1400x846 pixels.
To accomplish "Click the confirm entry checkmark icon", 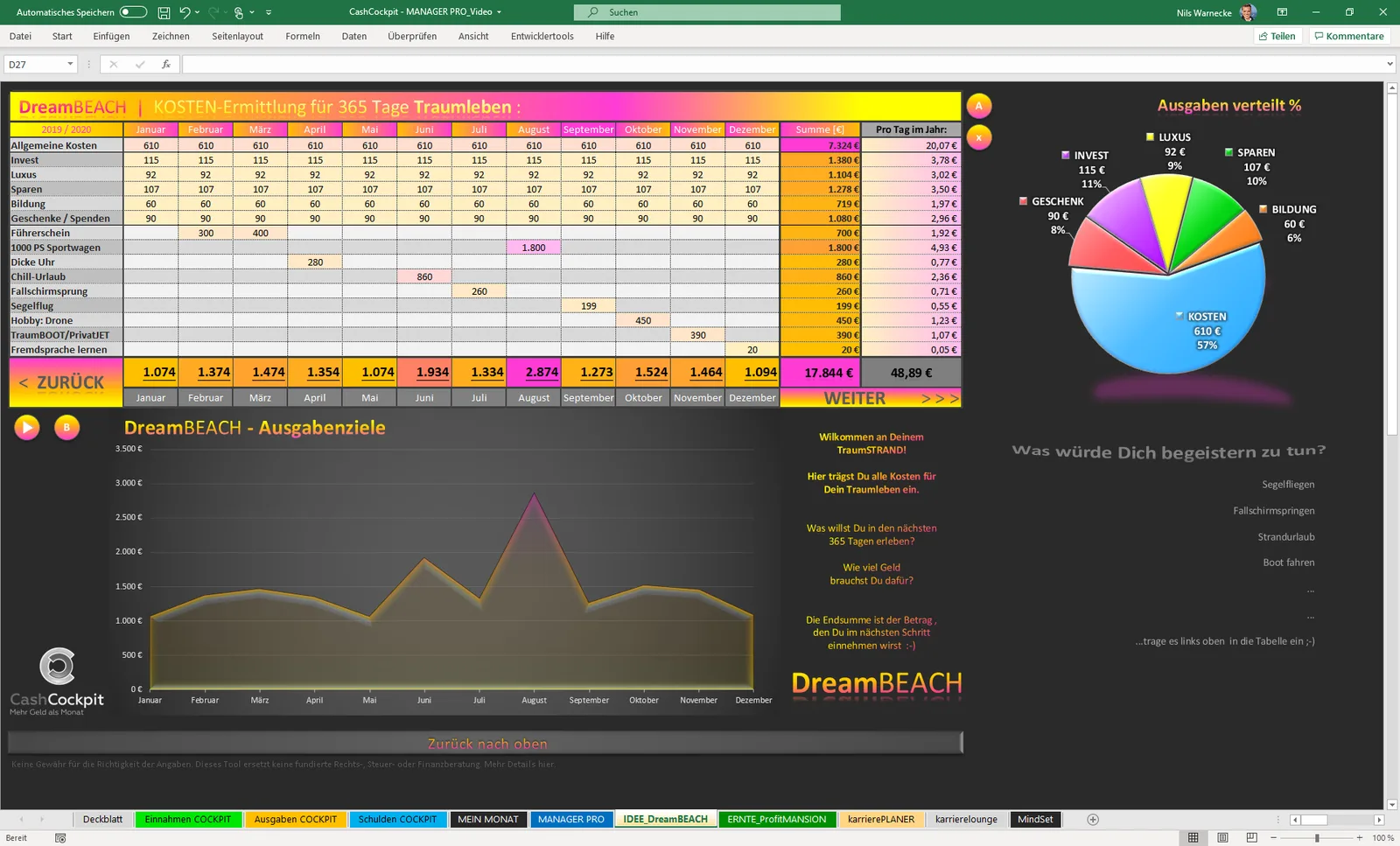I will [x=139, y=65].
